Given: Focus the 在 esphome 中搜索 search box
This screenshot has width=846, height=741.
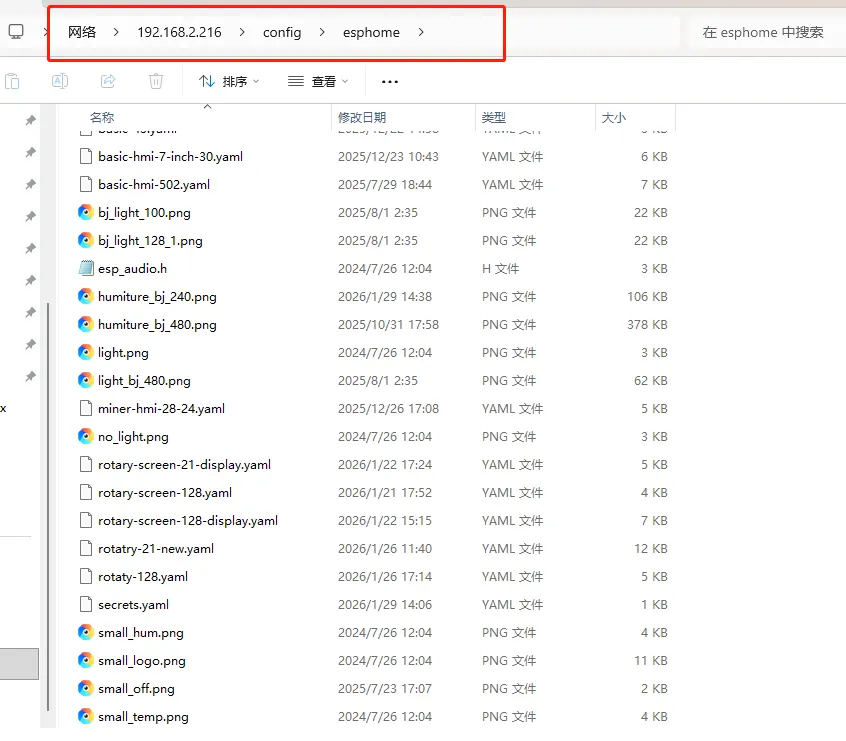Looking at the screenshot, I should (x=763, y=32).
